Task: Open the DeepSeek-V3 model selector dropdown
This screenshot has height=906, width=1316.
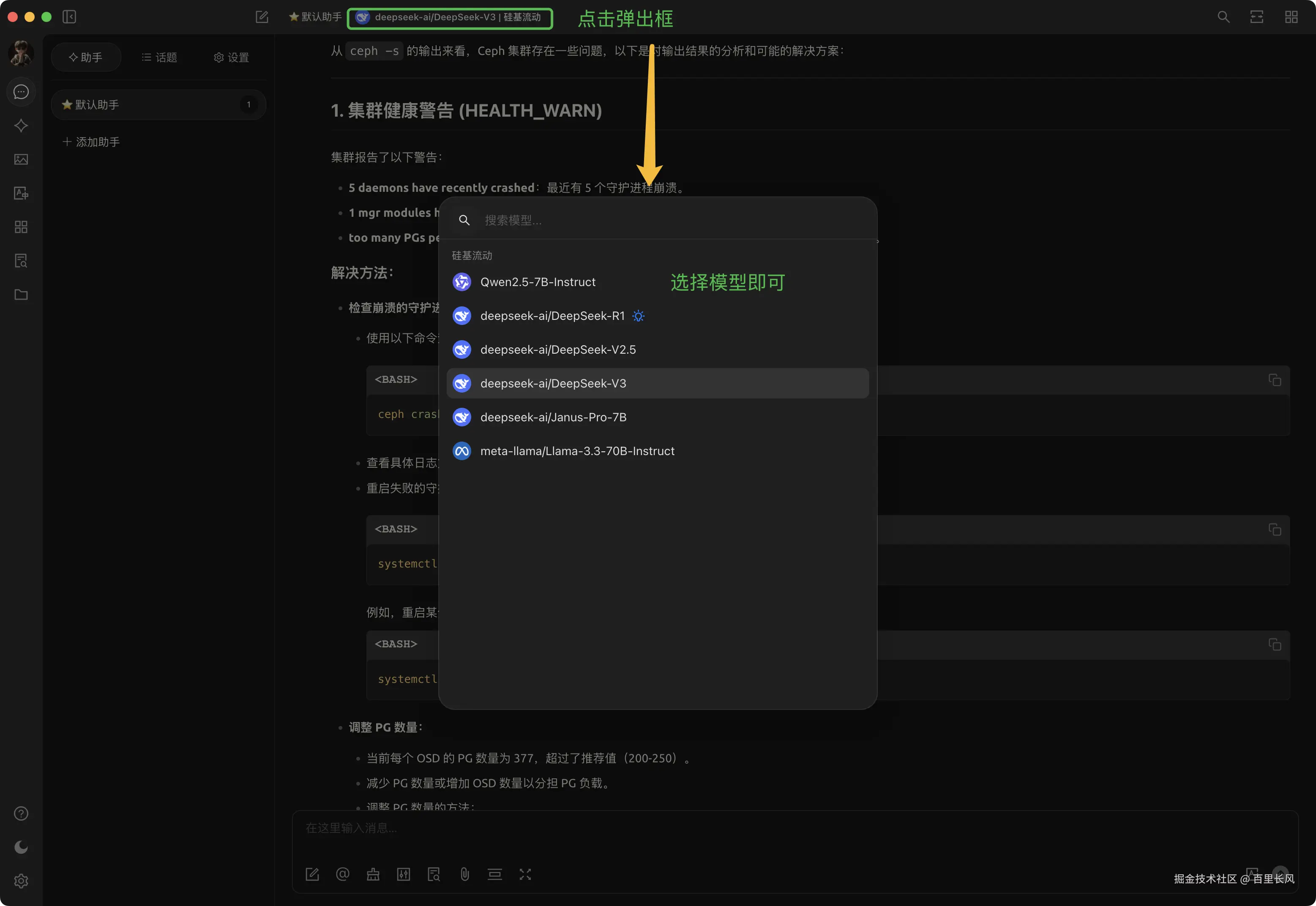Action: [x=450, y=18]
